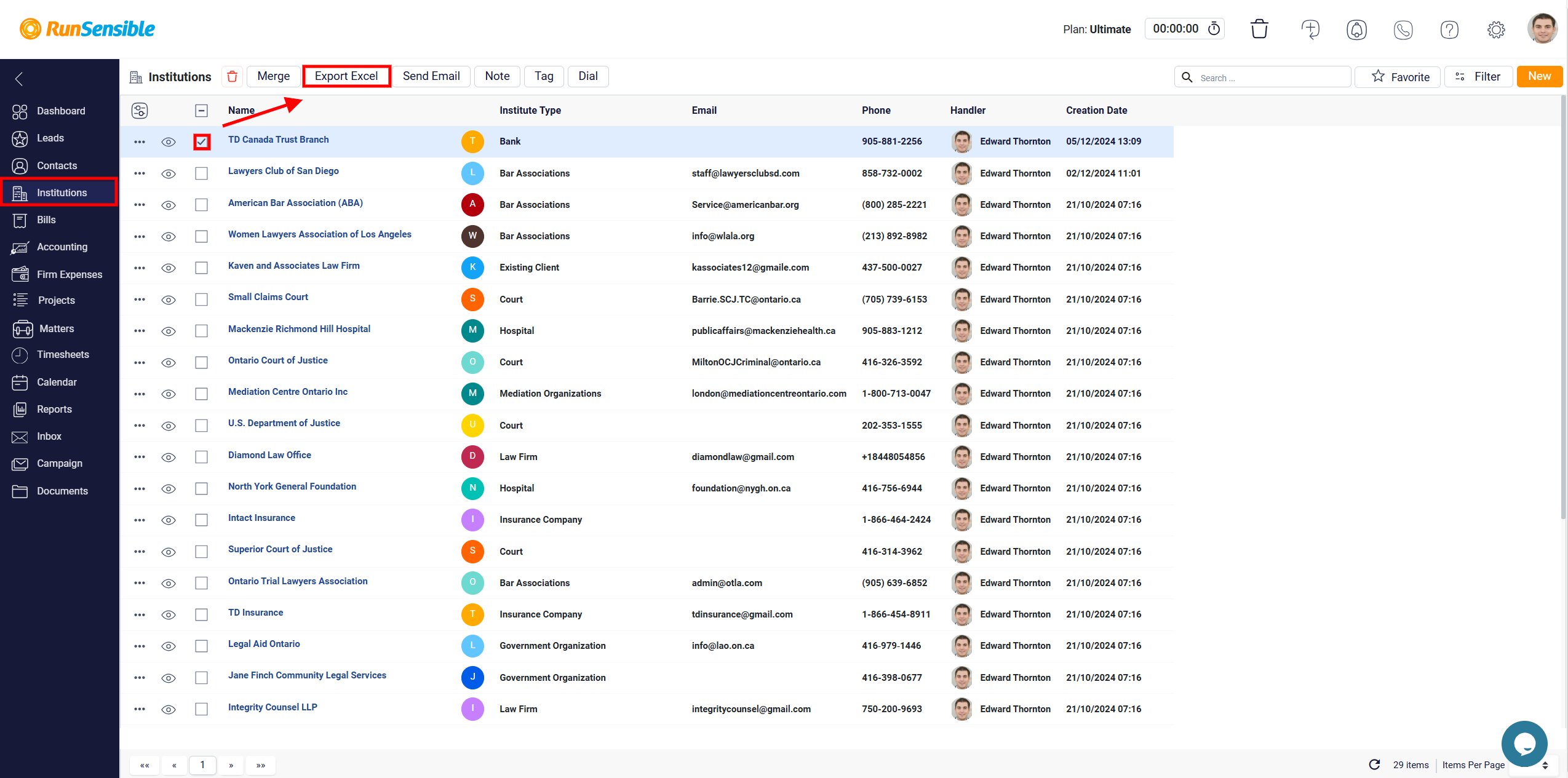Toggle the select-all header checkbox

[202, 111]
